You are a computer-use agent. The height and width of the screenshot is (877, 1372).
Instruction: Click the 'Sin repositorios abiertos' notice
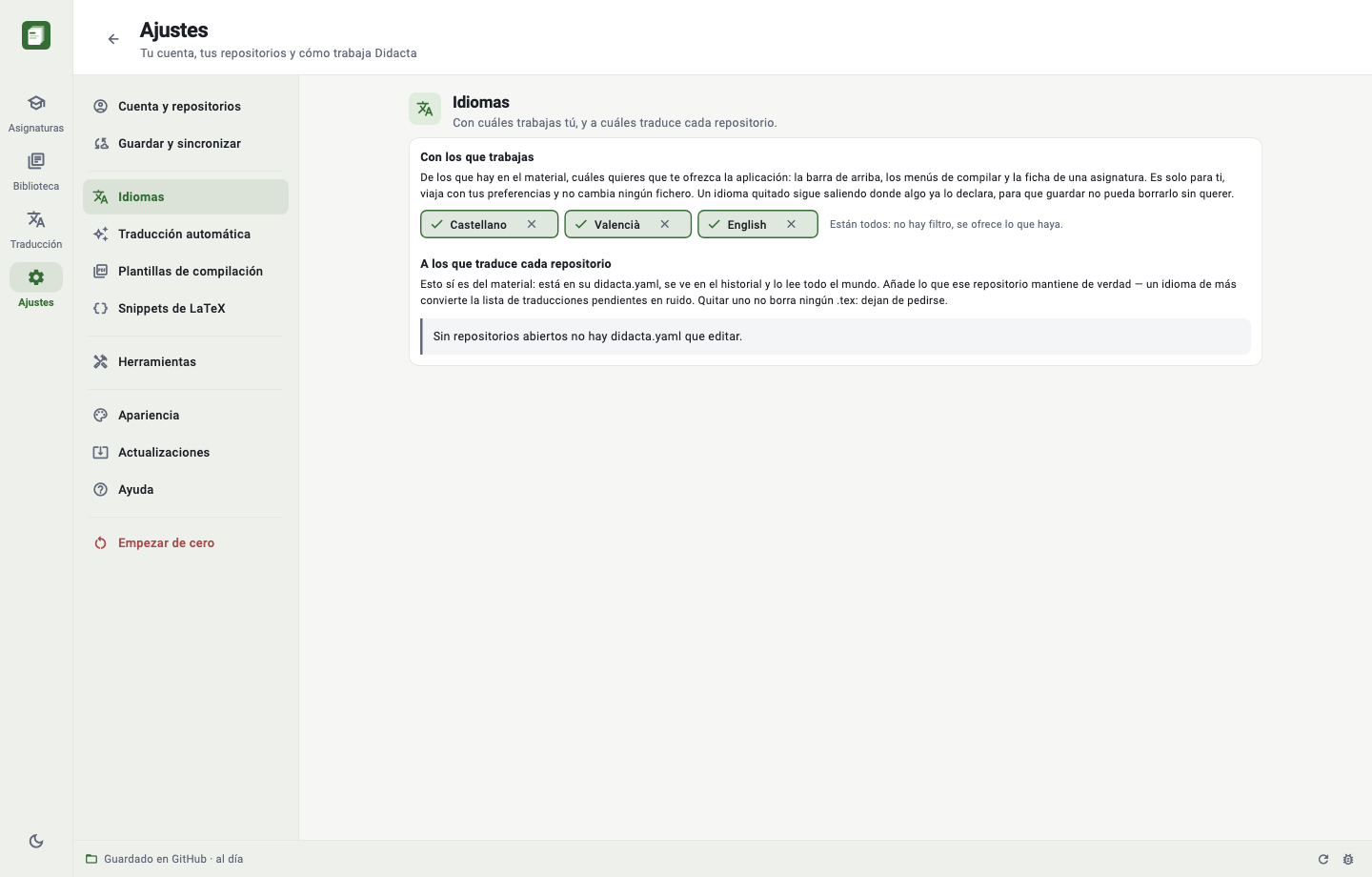coord(836,337)
